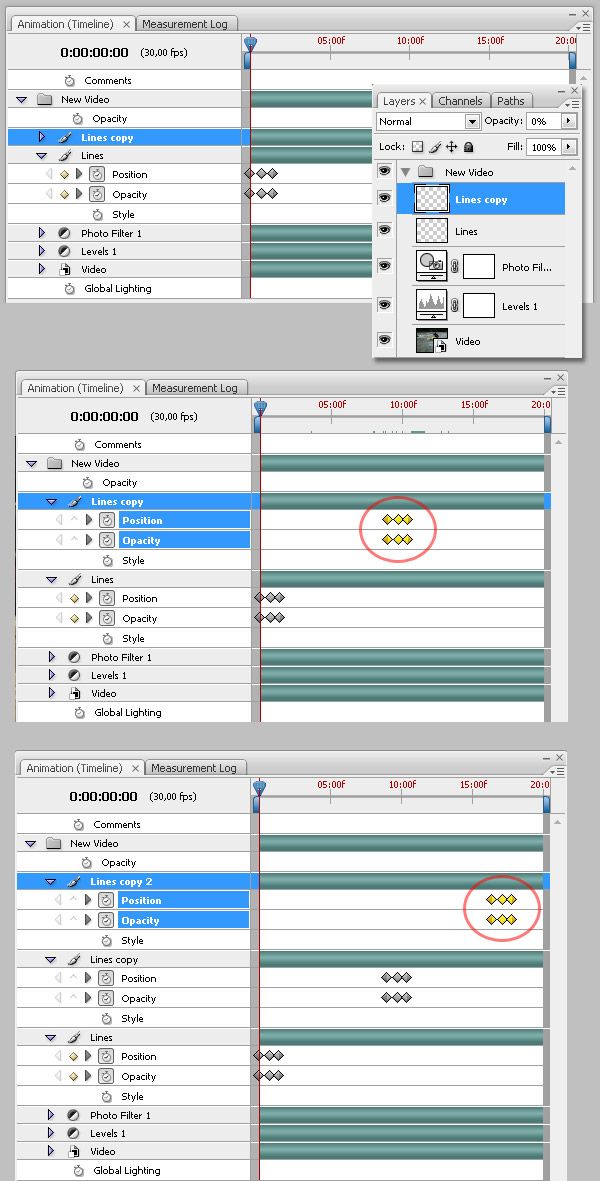The width and height of the screenshot is (600, 1181).
Task: Lock all padlock icon in Layers panel
Action: [468, 147]
